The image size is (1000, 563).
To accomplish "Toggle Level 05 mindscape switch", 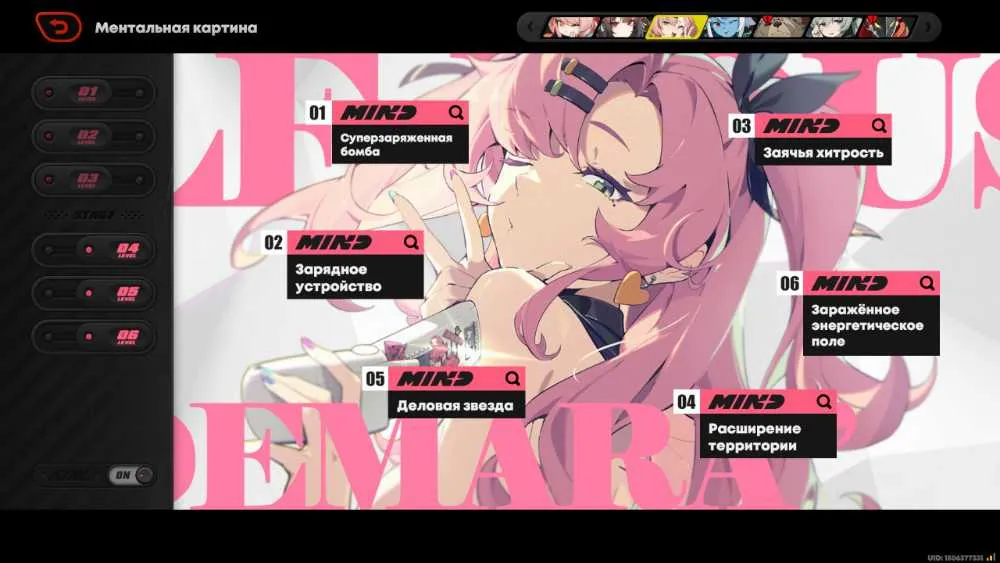I will (94, 293).
